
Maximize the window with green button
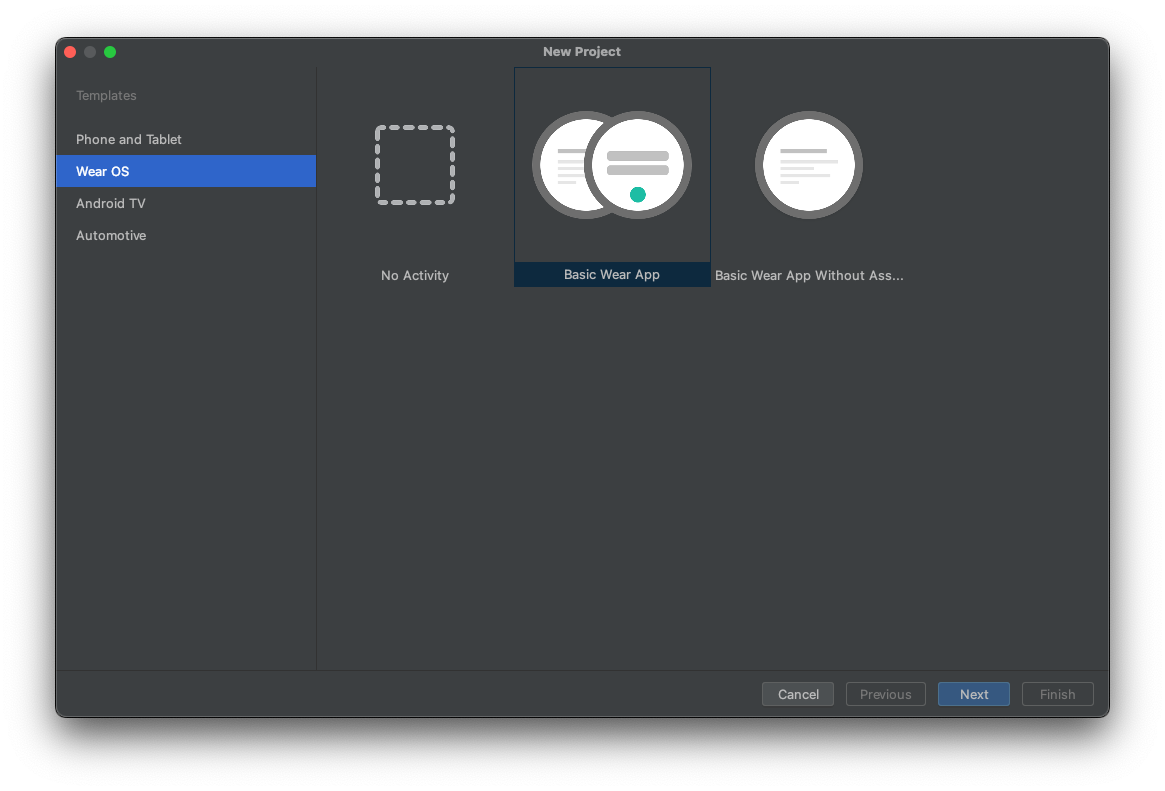pos(110,52)
